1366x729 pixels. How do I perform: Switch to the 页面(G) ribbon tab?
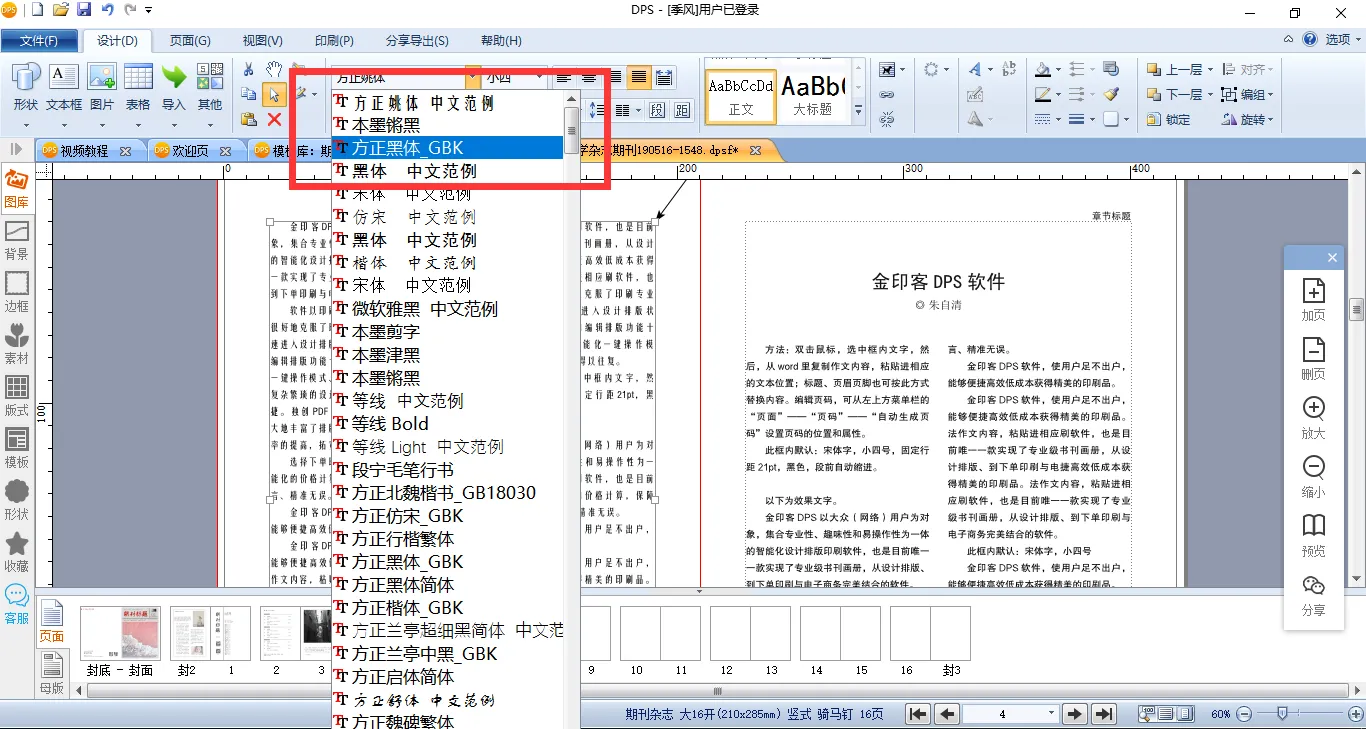point(190,41)
